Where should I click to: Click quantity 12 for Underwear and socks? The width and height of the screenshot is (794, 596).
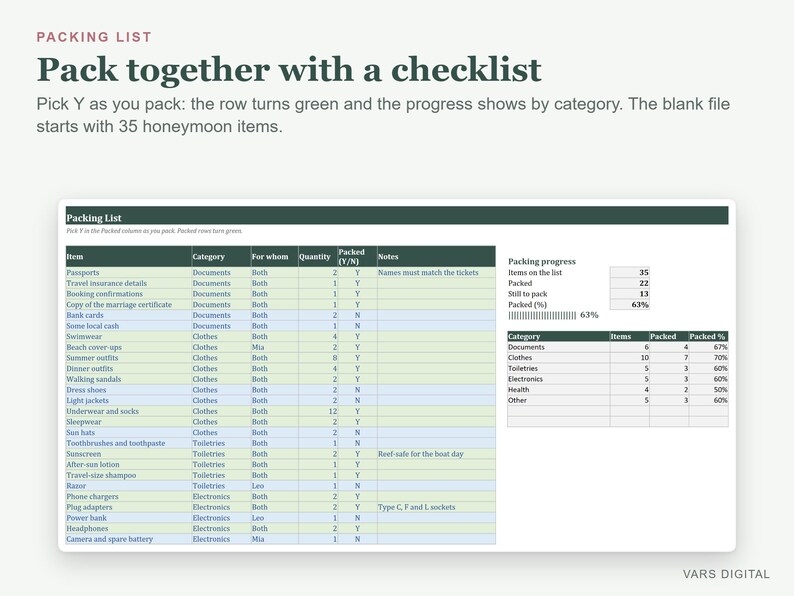pos(318,411)
